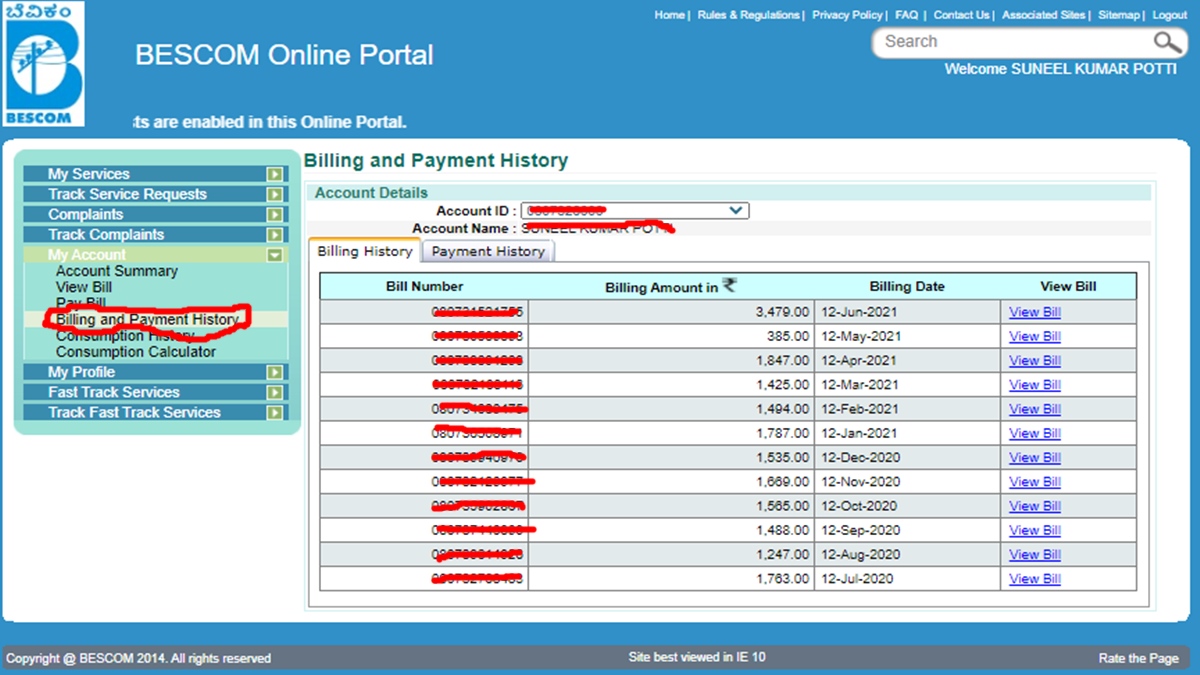View Bill for 12-May-2021
Viewport: 1200px width, 675px height.
coord(1035,336)
